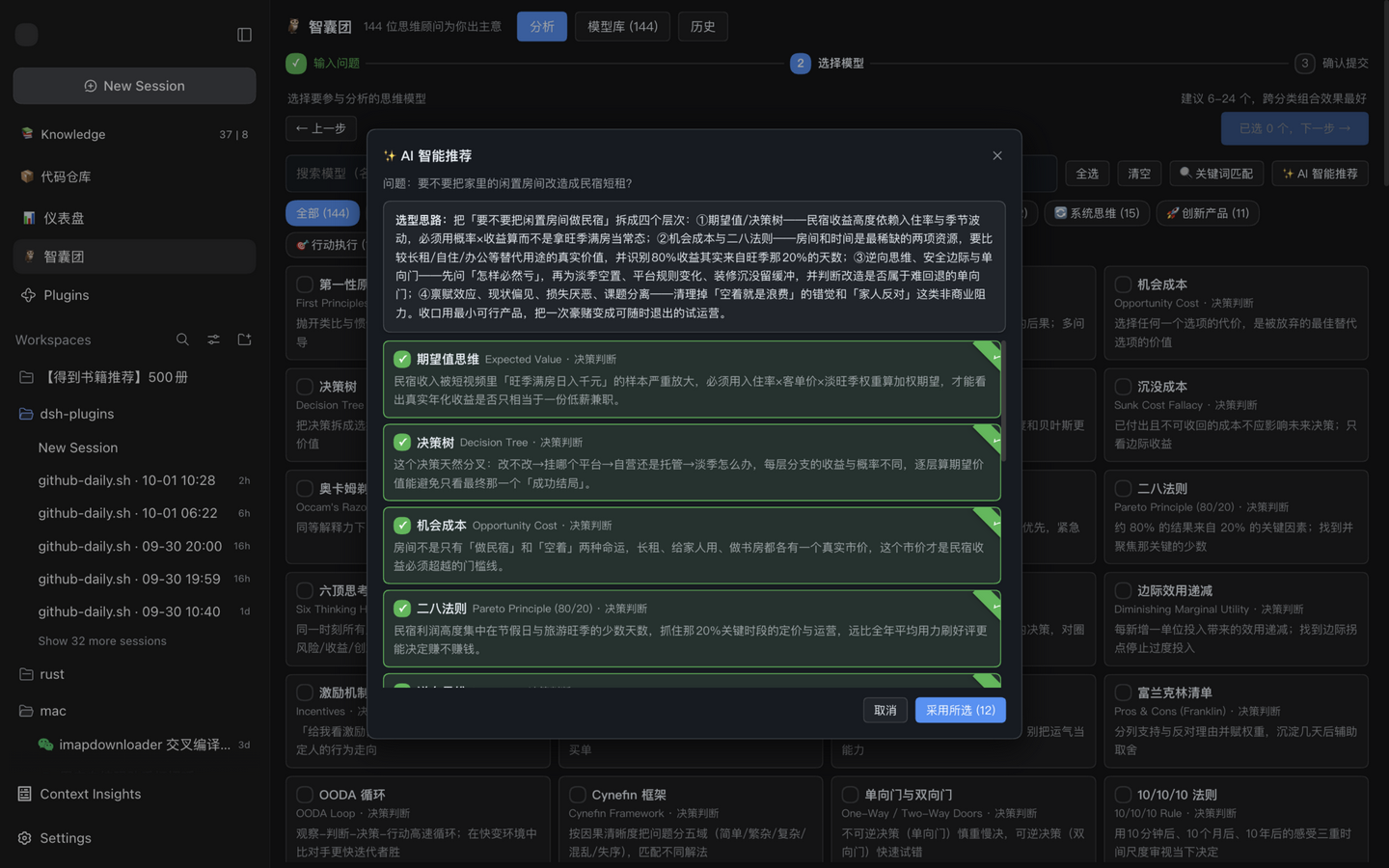Viewport: 1389px width, 868px height.
Task: Toggle the sidebar collapse icon
Action: (x=244, y=35)
